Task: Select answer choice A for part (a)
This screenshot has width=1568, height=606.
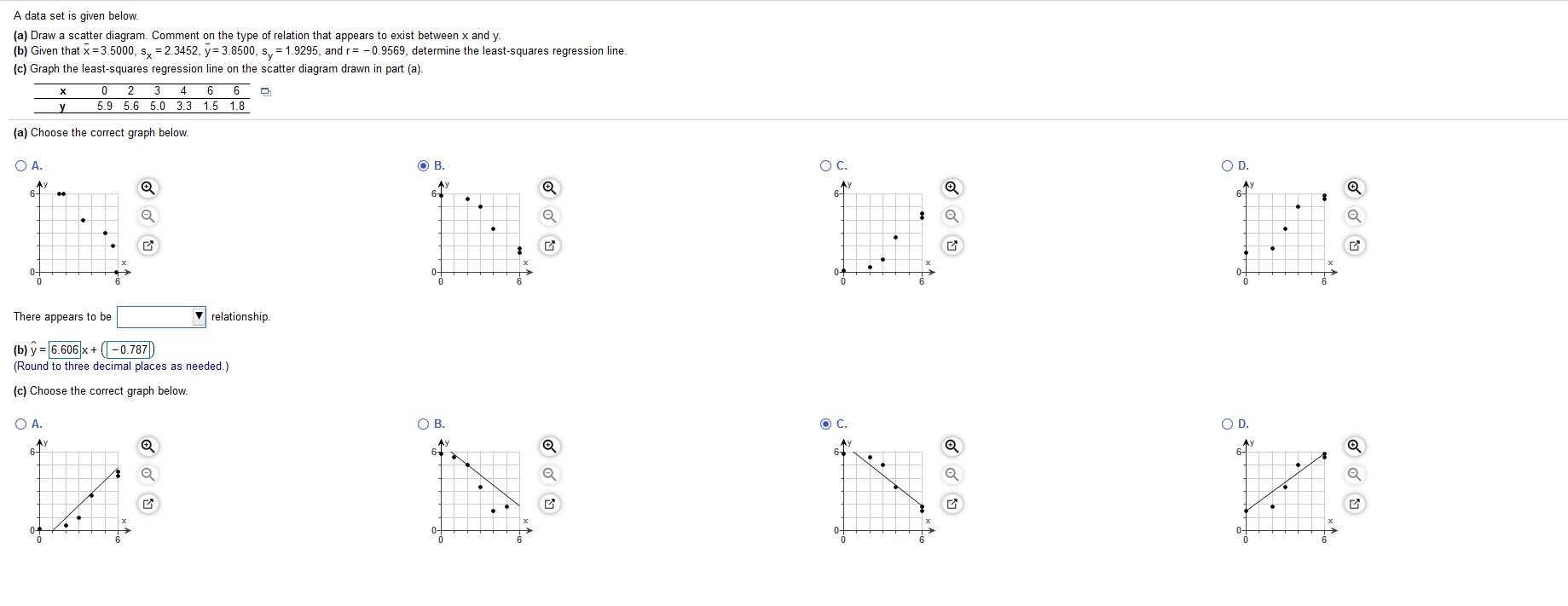Action: (20, 165)
